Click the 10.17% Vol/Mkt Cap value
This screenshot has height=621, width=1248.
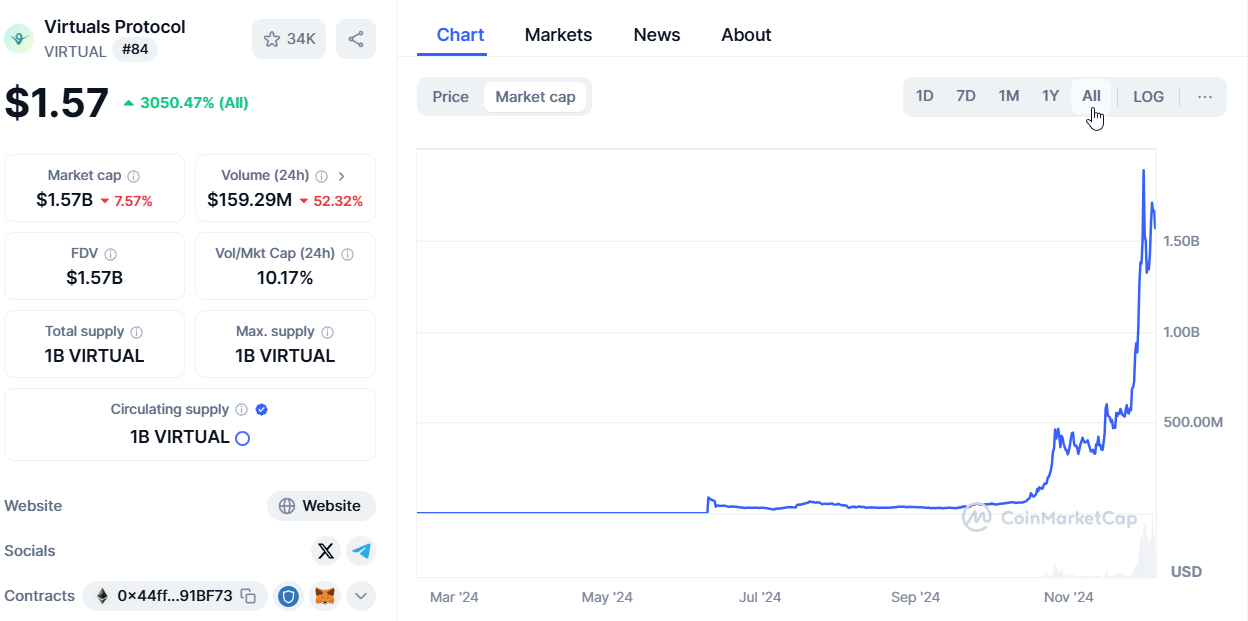[285, 278]
